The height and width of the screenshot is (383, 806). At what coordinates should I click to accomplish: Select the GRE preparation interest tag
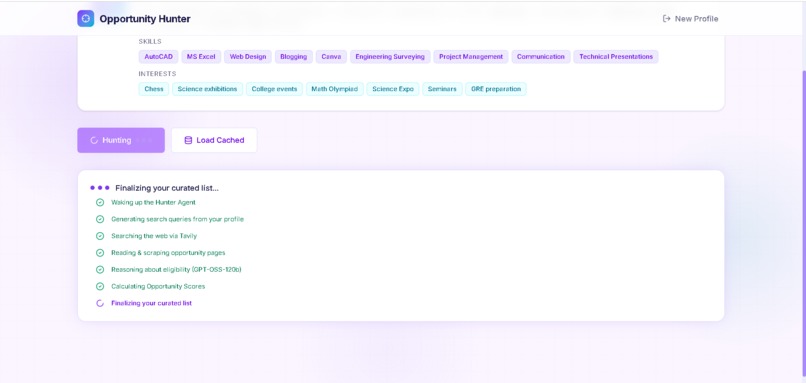pos(496,89)
